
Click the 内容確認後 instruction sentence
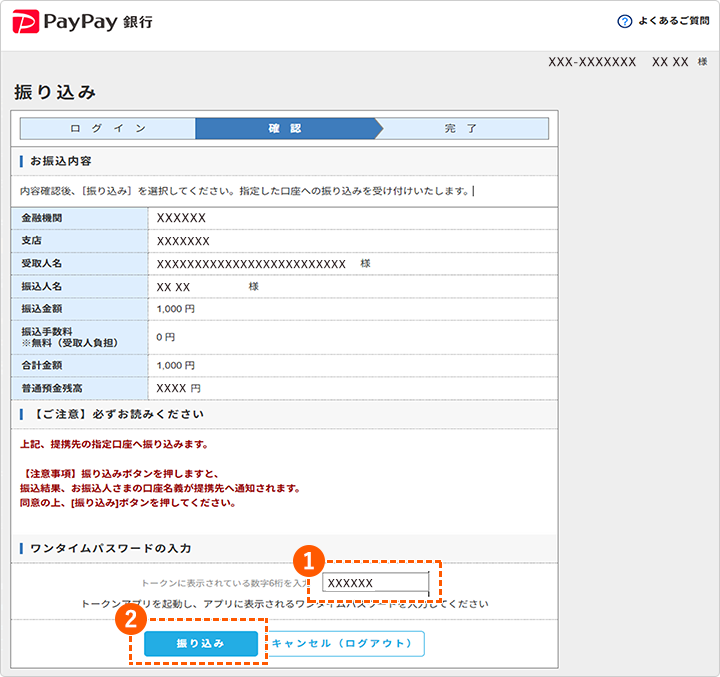(244, 191)
